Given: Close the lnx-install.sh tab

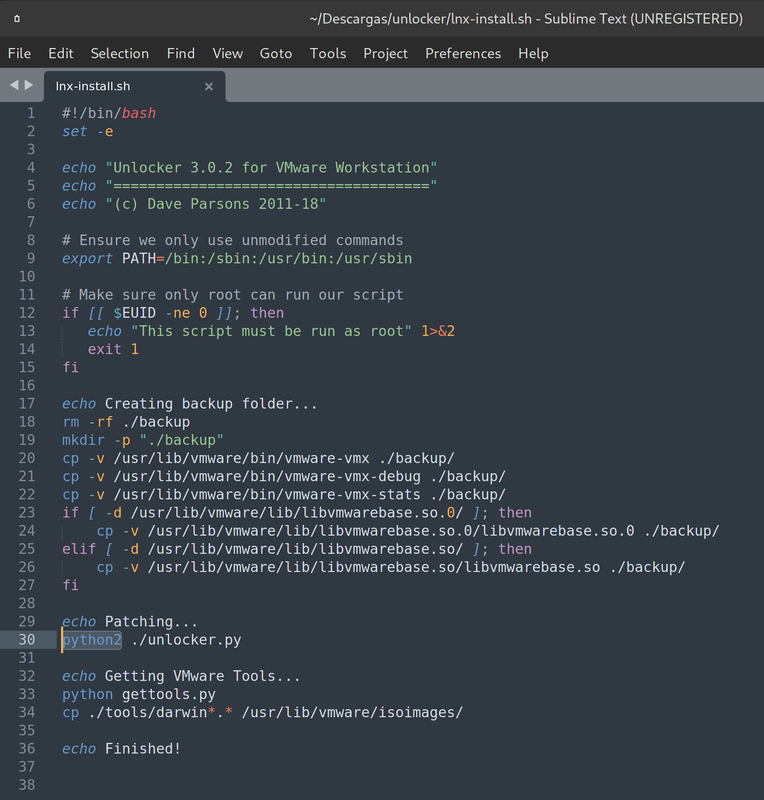Looking at the screenshot, I should tap(209, 86).
